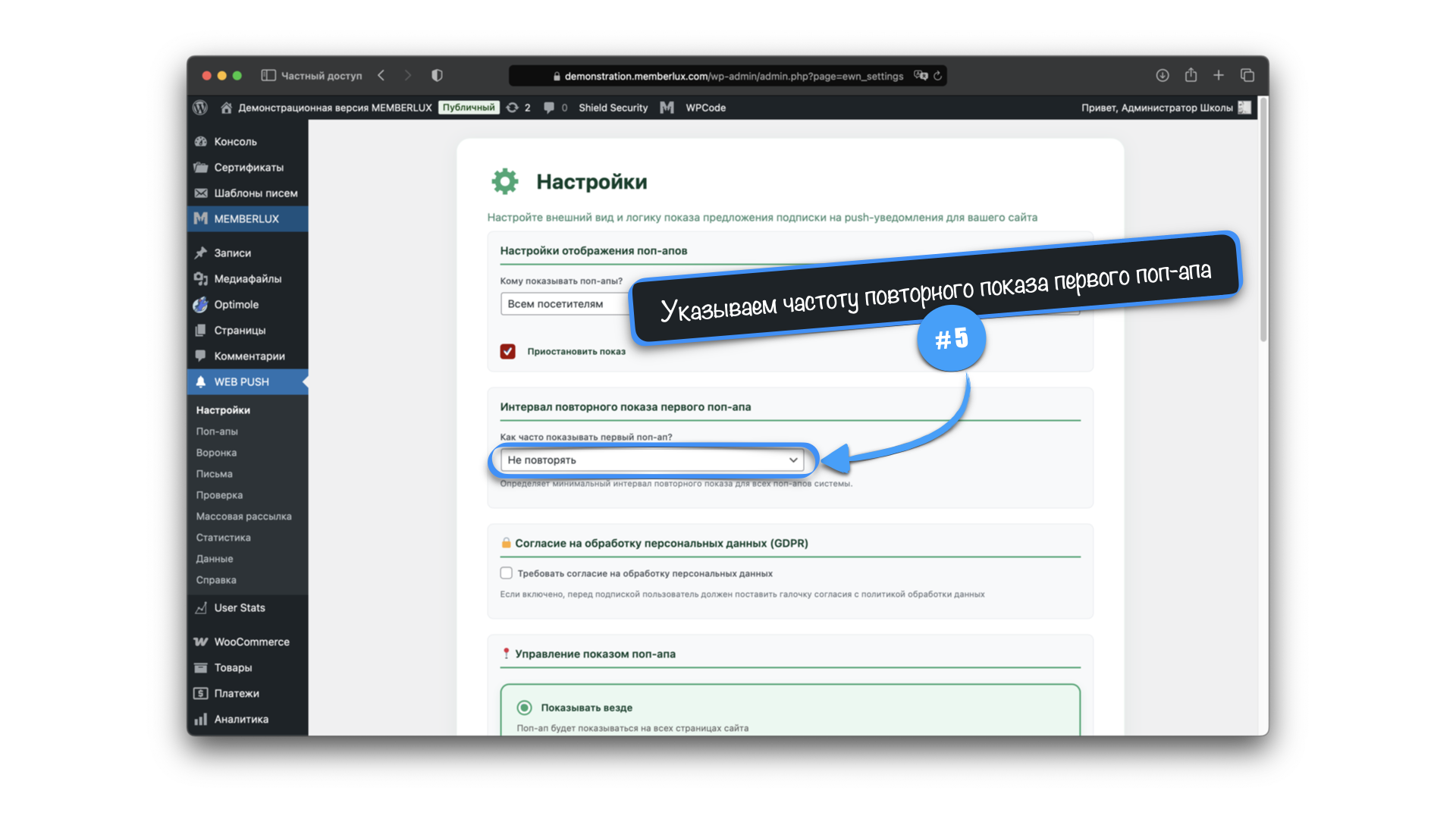Select the Показывать везде radio button
This screenshot has height=819, width=1456.
pos(524,708)
